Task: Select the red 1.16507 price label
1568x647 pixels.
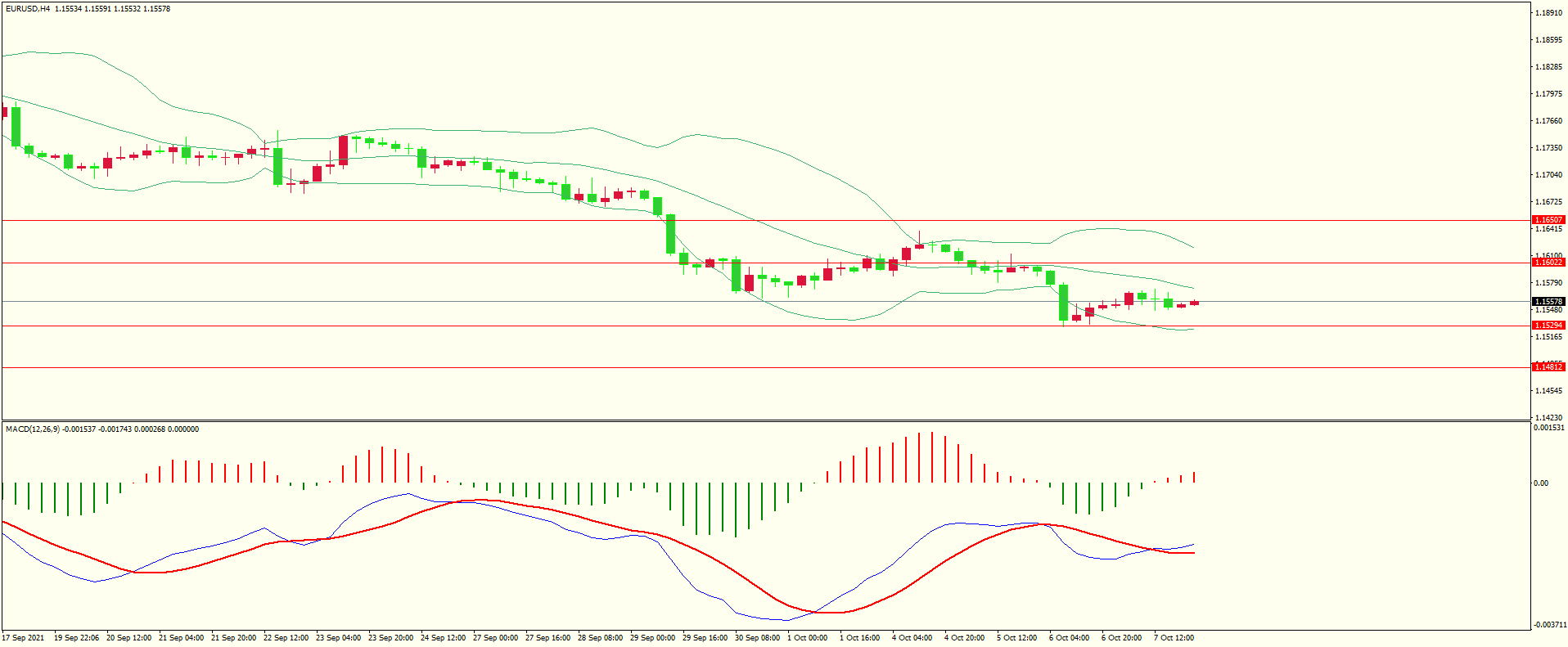Action: click(1548, 220)
